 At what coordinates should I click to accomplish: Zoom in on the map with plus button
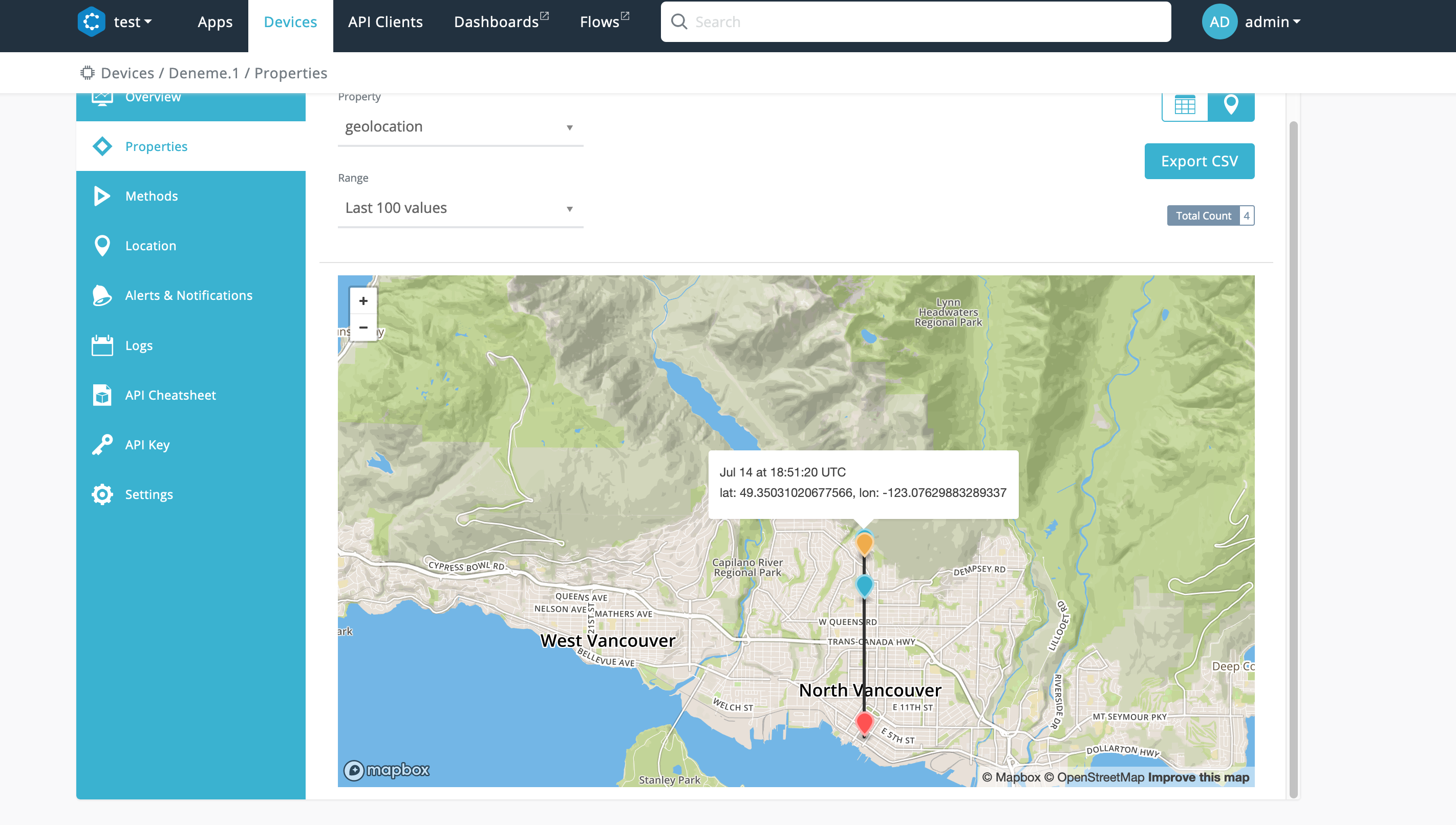pos(363,301)
